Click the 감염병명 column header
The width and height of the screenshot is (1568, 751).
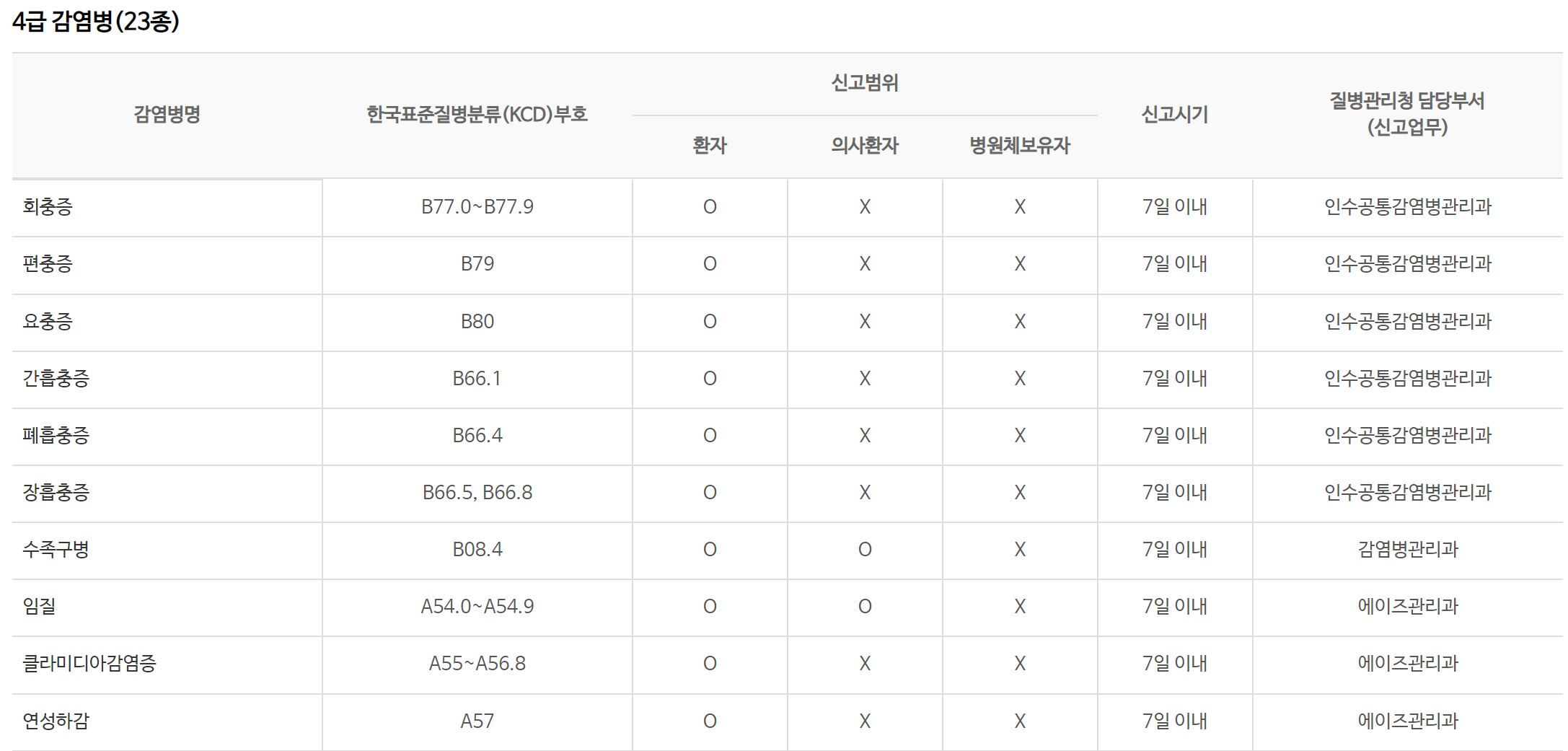point(167,114)
